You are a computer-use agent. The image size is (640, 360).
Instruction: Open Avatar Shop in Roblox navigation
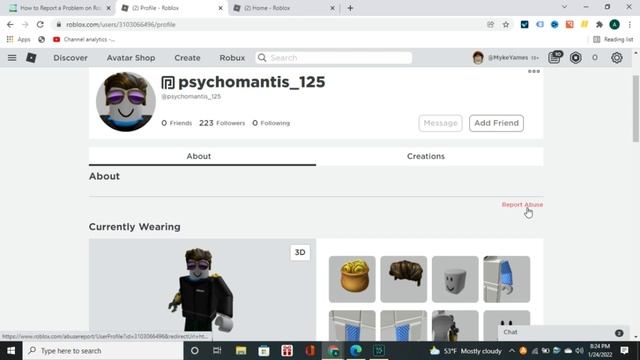[x=131, y=58]
